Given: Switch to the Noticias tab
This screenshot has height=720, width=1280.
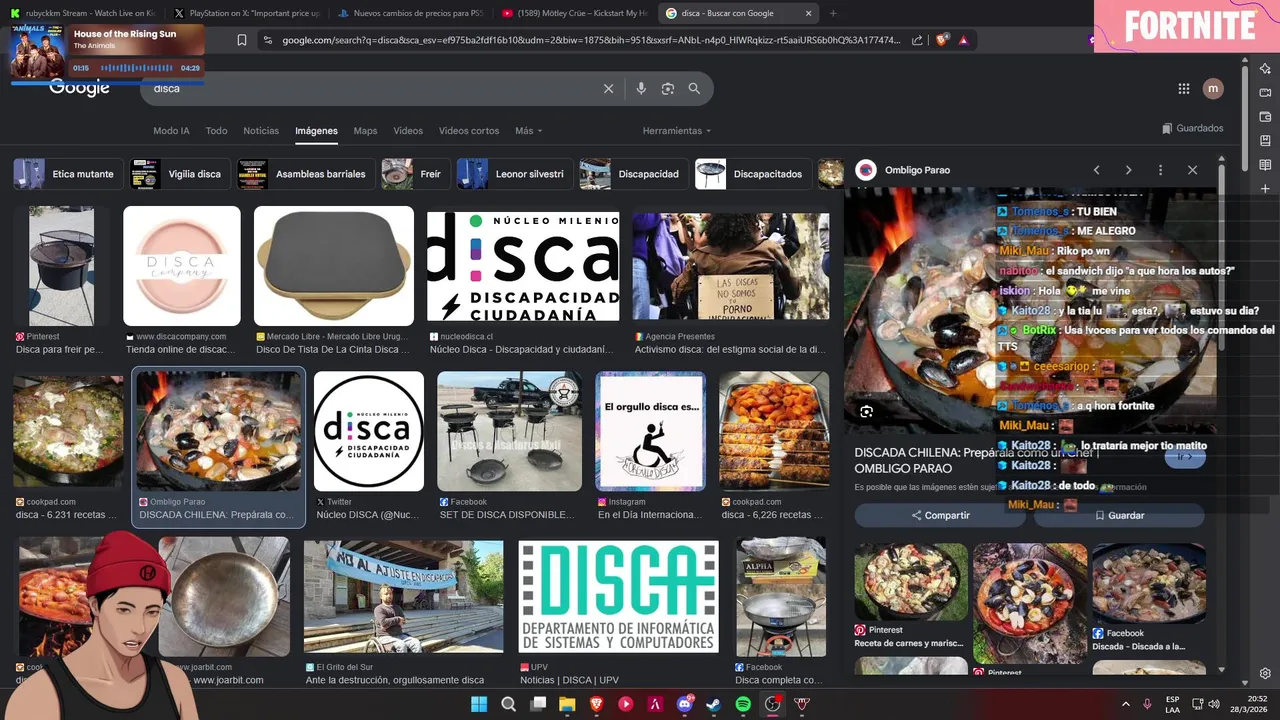Looking at the screenshot, I should pyautogui.click(x=261, y=131).
